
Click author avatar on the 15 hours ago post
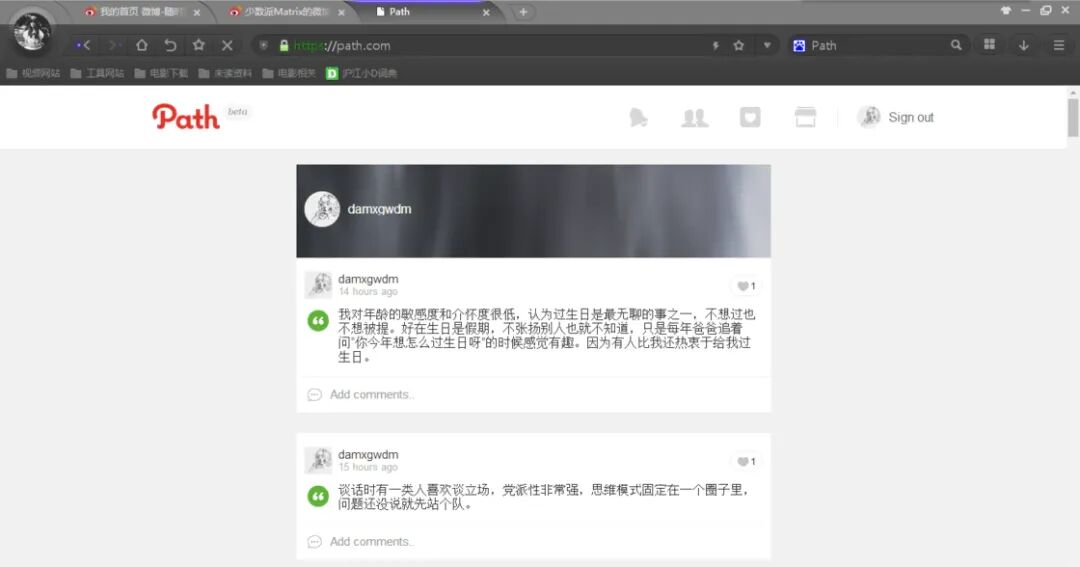click(318, 460)
